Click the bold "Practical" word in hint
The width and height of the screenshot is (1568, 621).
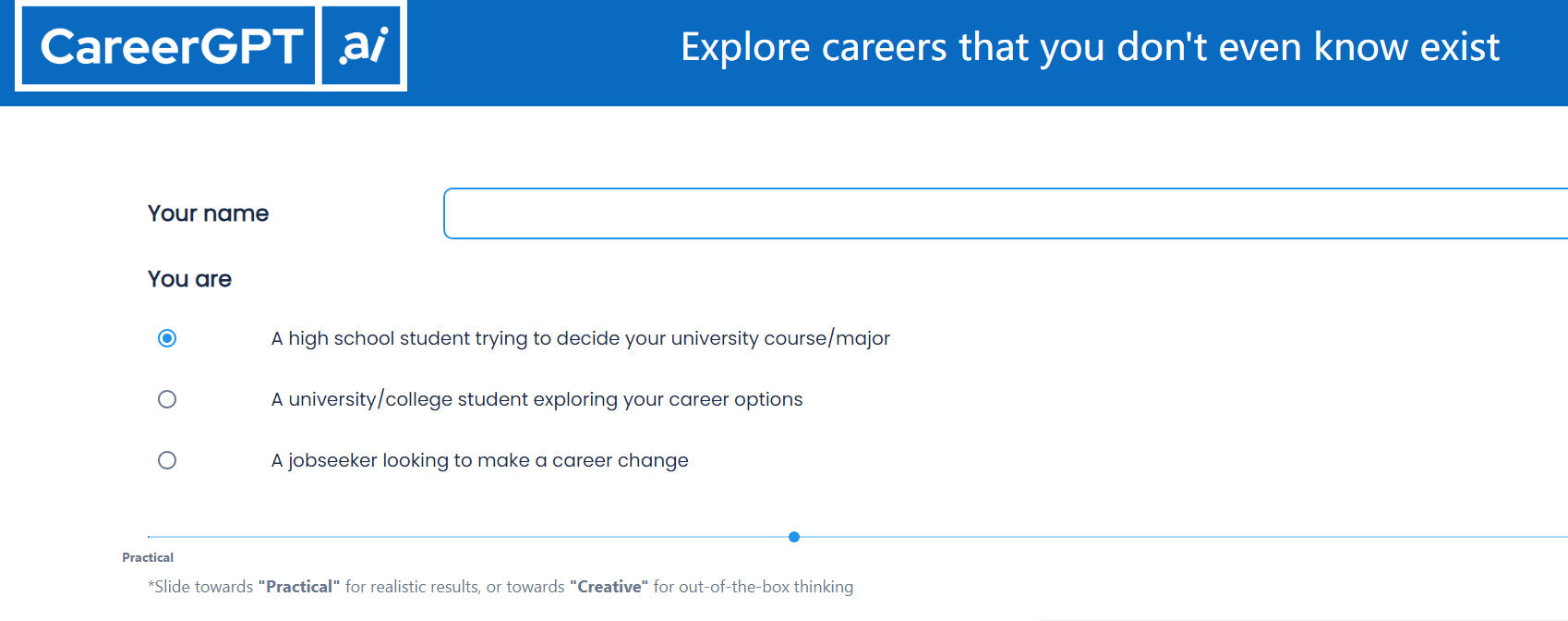(x=299, y=587)
